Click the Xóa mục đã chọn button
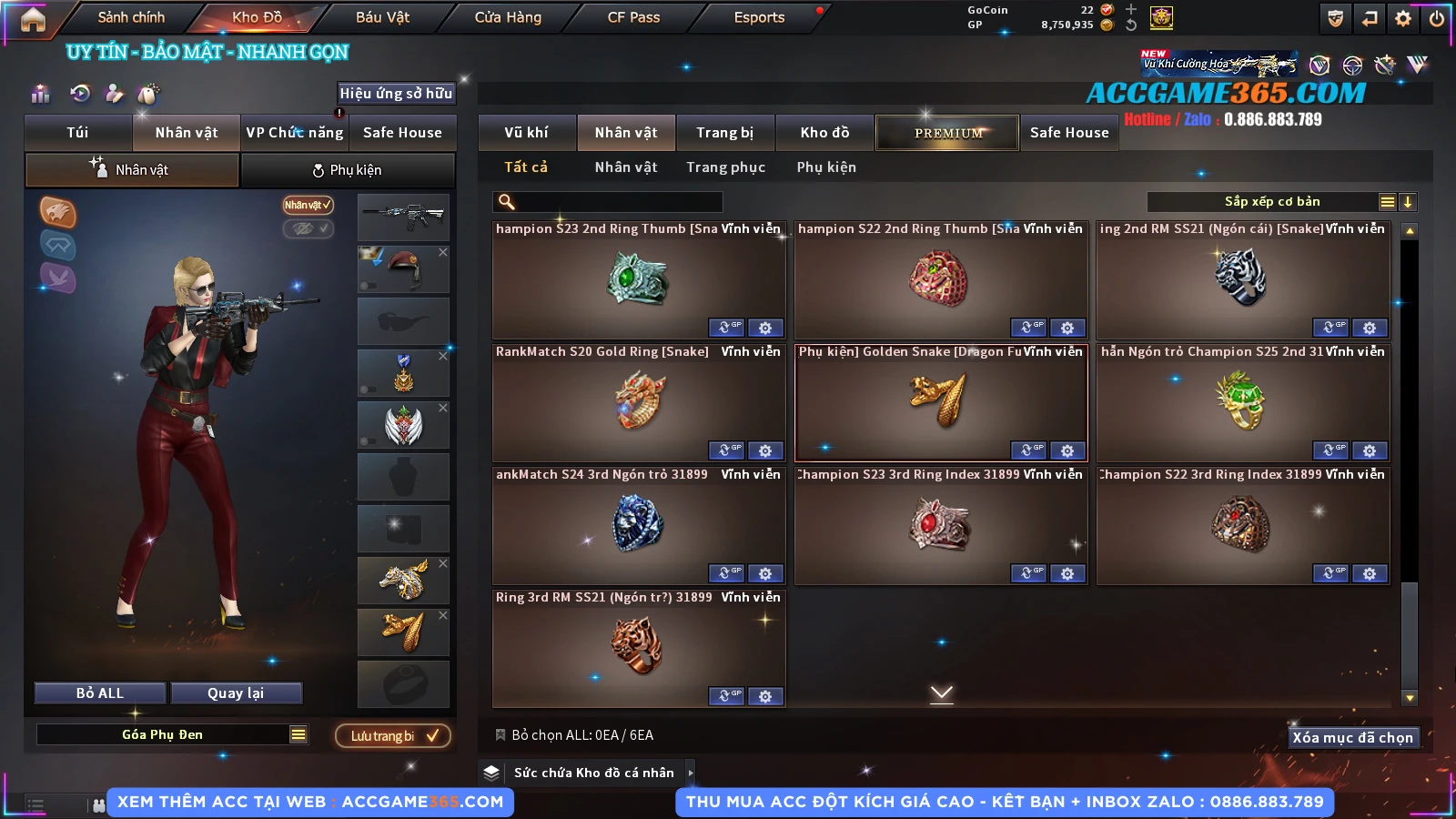 point(1353,737)
